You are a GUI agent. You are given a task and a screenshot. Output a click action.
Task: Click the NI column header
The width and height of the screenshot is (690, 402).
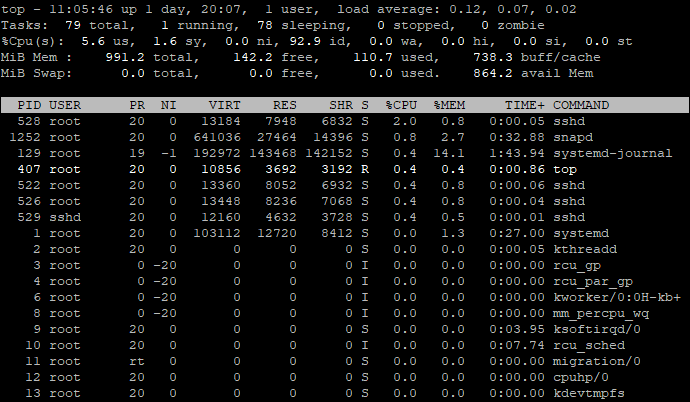click(169, 105)
